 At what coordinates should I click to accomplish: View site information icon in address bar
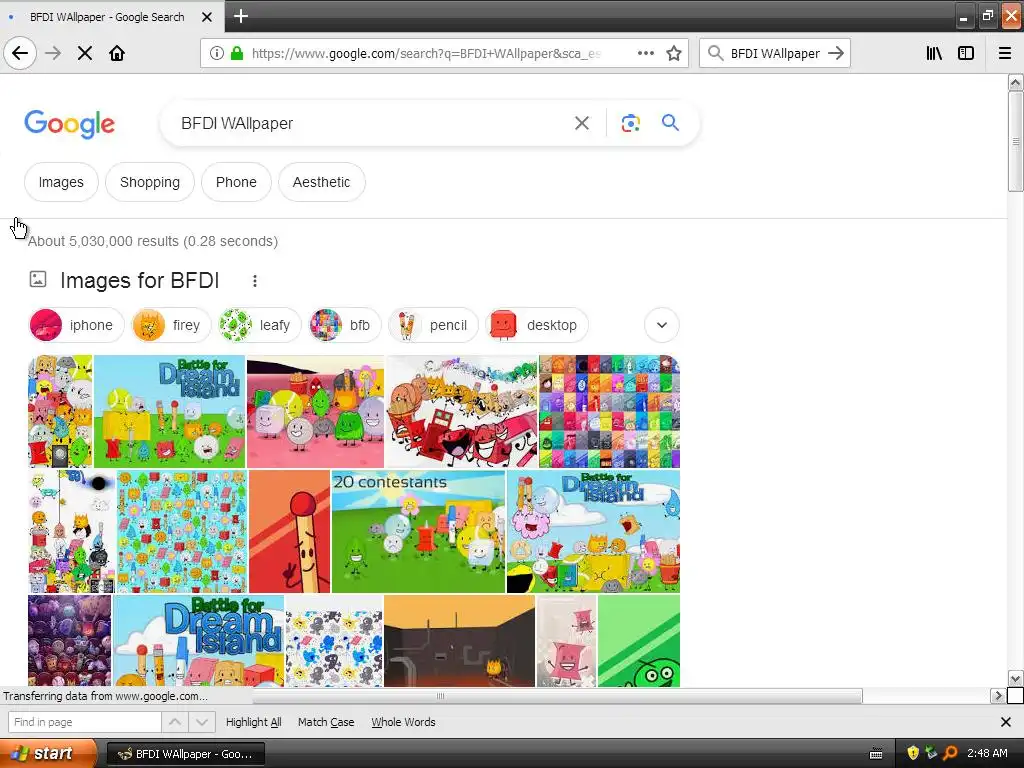click(x=216, y=53)
